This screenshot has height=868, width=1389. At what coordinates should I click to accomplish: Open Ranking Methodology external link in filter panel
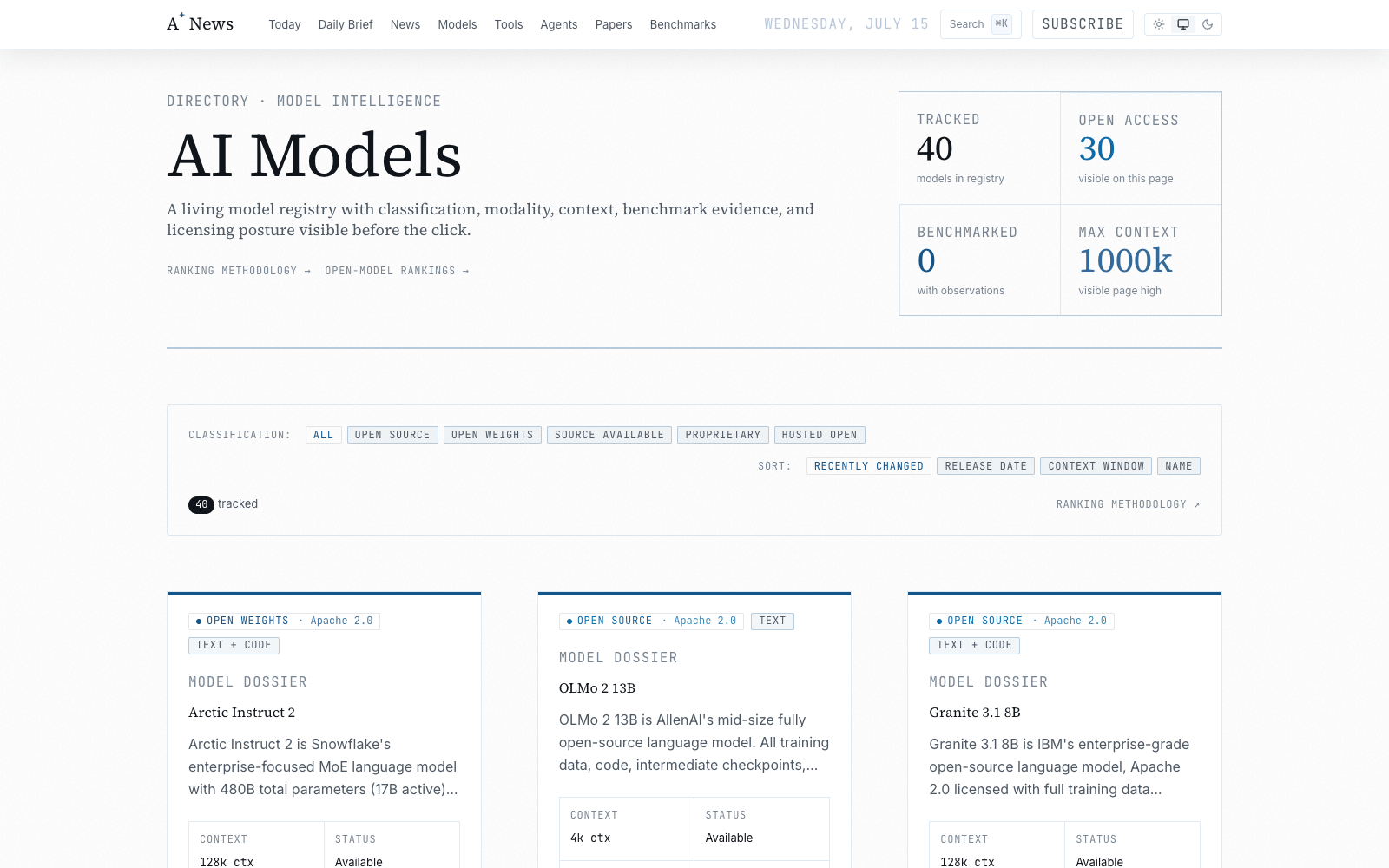click(x=1128, y=504)
